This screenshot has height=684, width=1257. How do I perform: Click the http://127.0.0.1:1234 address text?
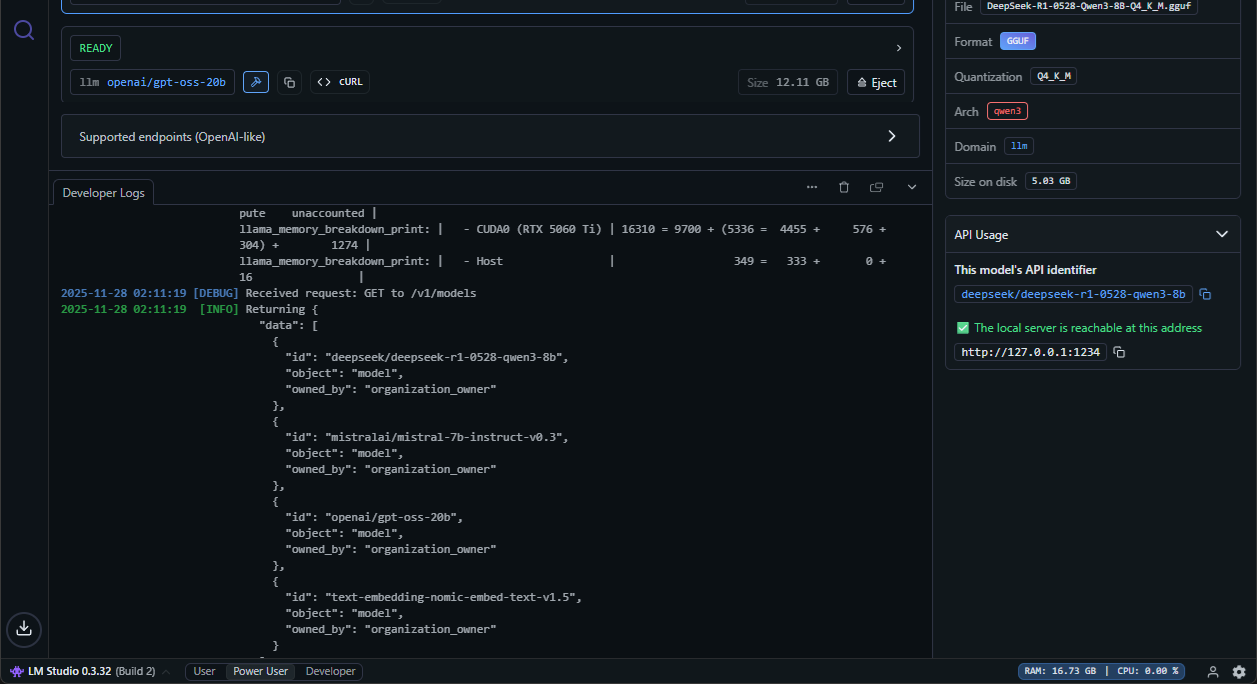click(x=1030, y=352)
